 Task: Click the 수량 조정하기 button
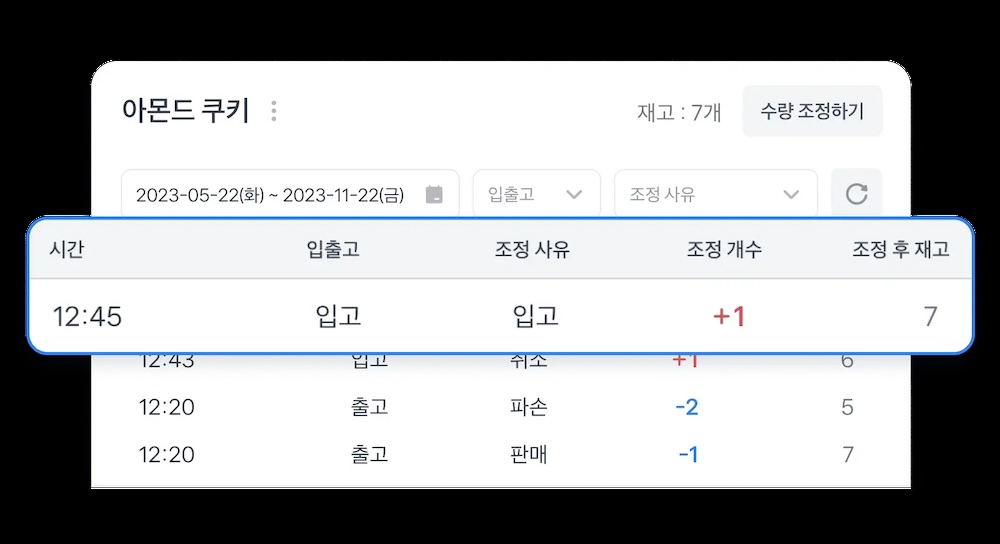(x=812, y=111)
